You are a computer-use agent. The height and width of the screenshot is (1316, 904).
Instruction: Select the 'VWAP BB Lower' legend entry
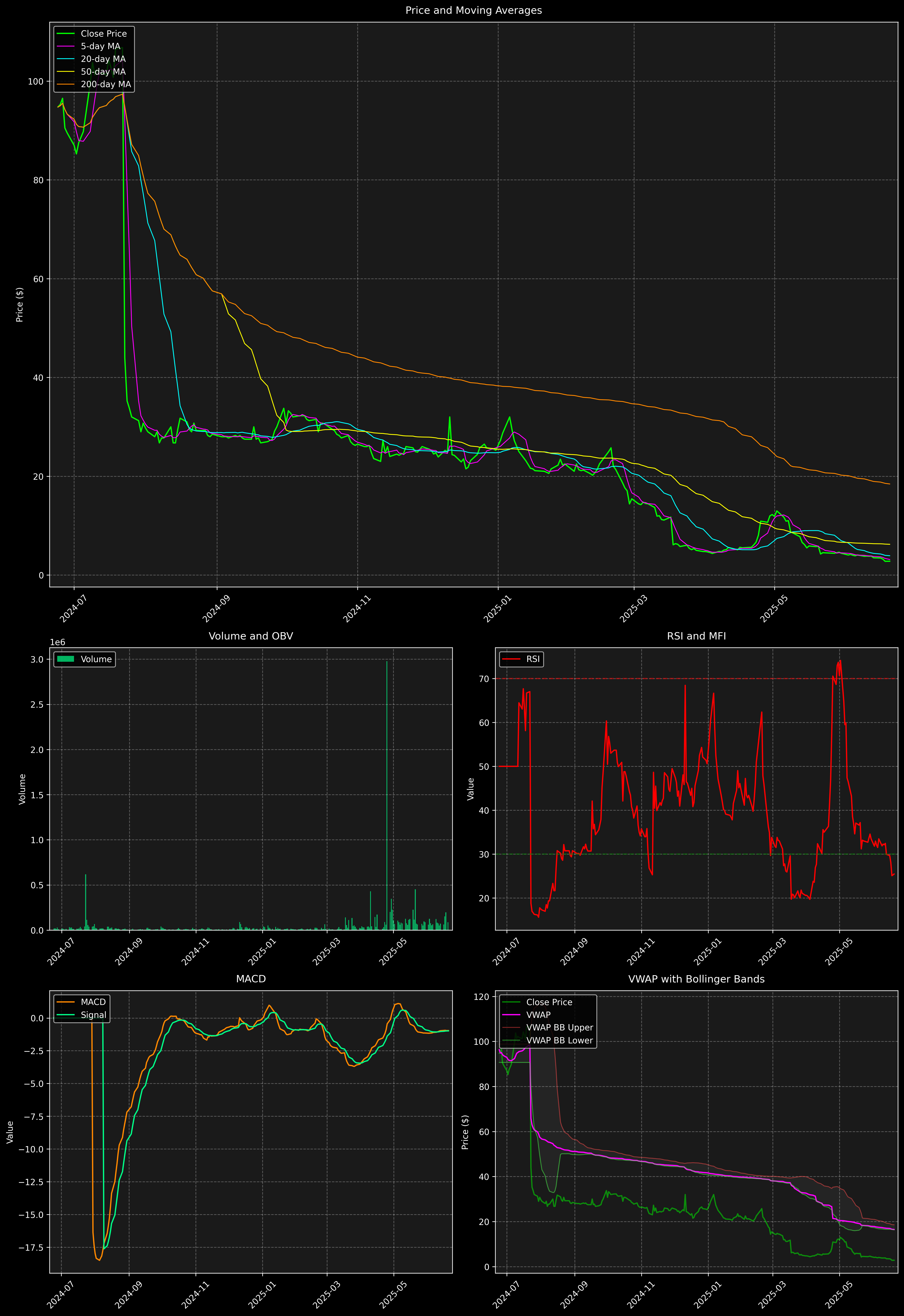(560, 1040)
